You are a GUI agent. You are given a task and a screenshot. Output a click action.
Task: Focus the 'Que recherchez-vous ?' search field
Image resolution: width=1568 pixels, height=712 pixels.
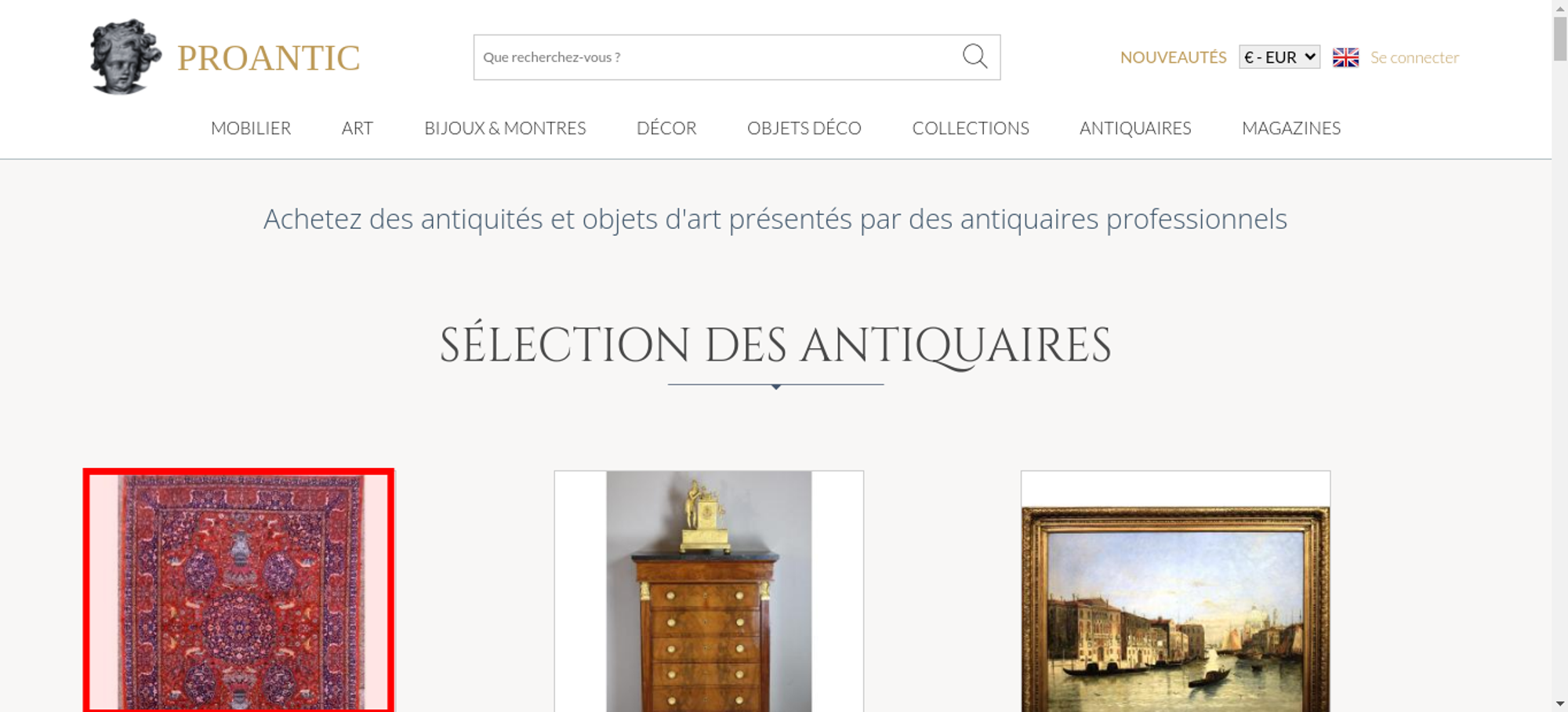(x=717, y=57)
